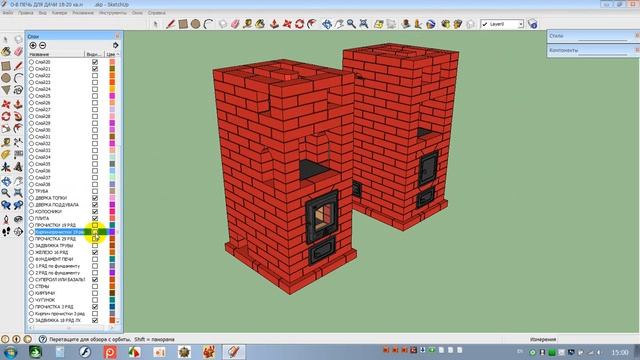The height and width of the screenshot is (360, 640).
Task: Sort layers by Видимый column header
Action: click(94, 54)
